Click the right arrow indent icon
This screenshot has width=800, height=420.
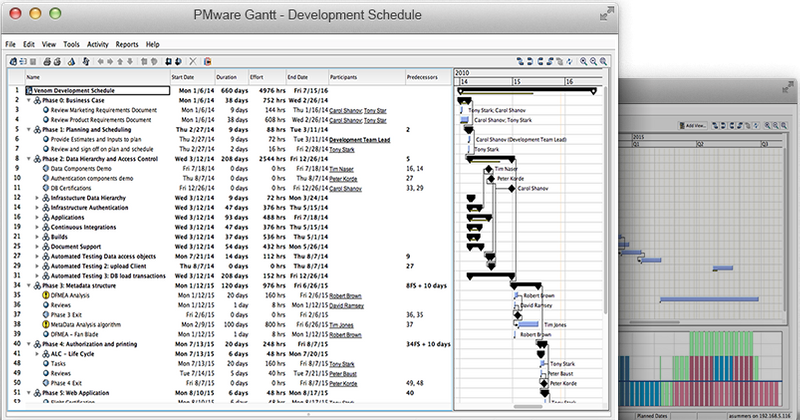click(110, 61)
